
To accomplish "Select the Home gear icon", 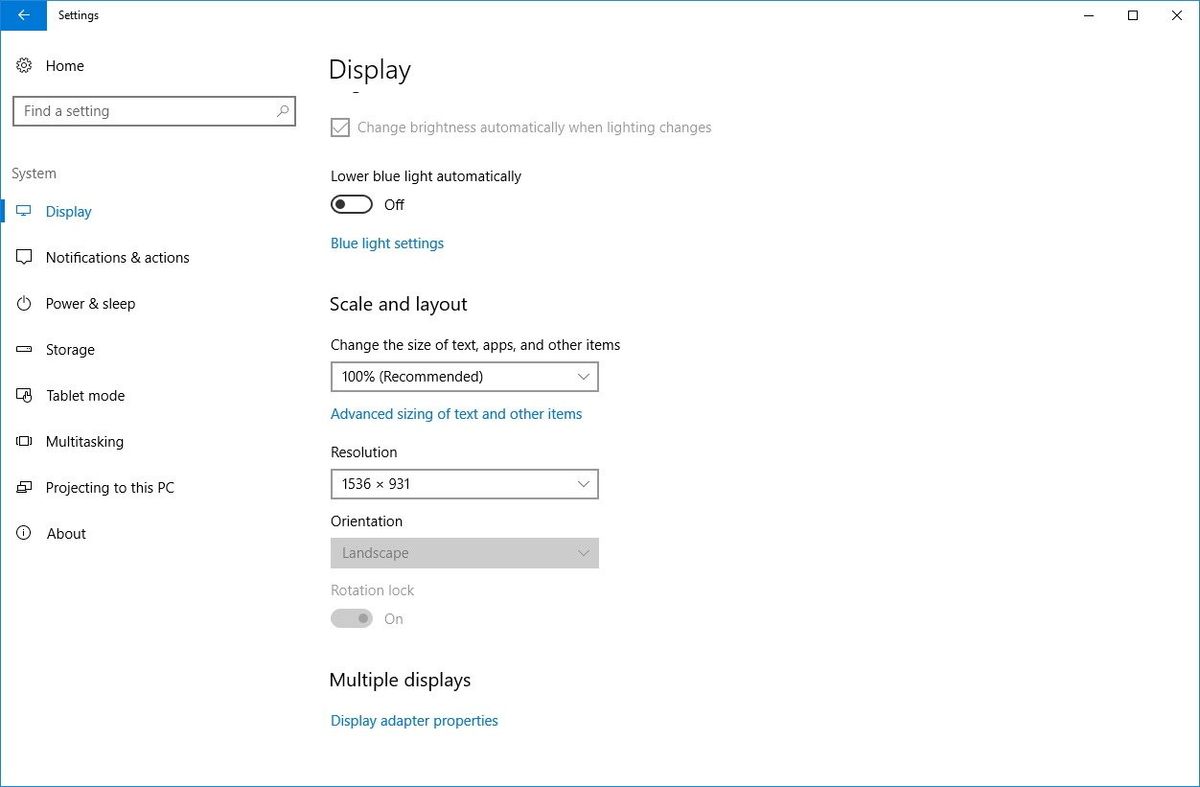I will point(24,65).
